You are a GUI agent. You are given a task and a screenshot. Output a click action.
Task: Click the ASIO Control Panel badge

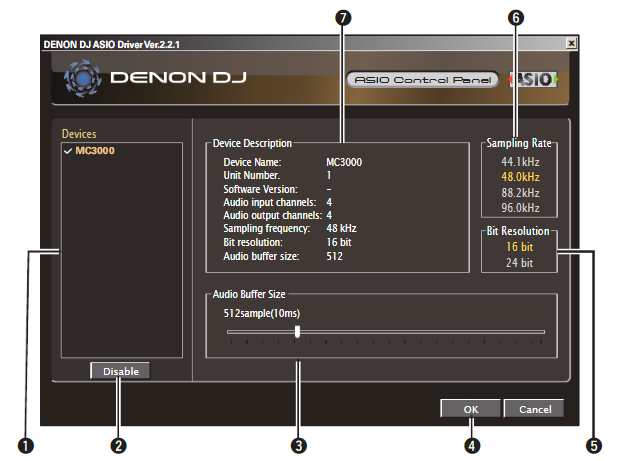pyautogui.click(x=422, y=80)
